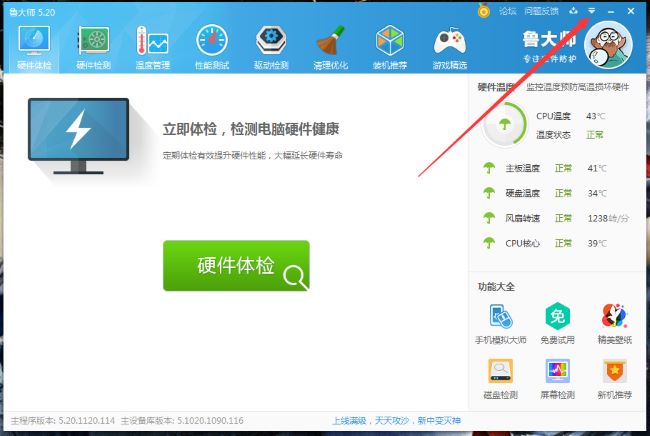Open the 硬件体检 tab
Viewport: 650px width, 436px height.
34,47
